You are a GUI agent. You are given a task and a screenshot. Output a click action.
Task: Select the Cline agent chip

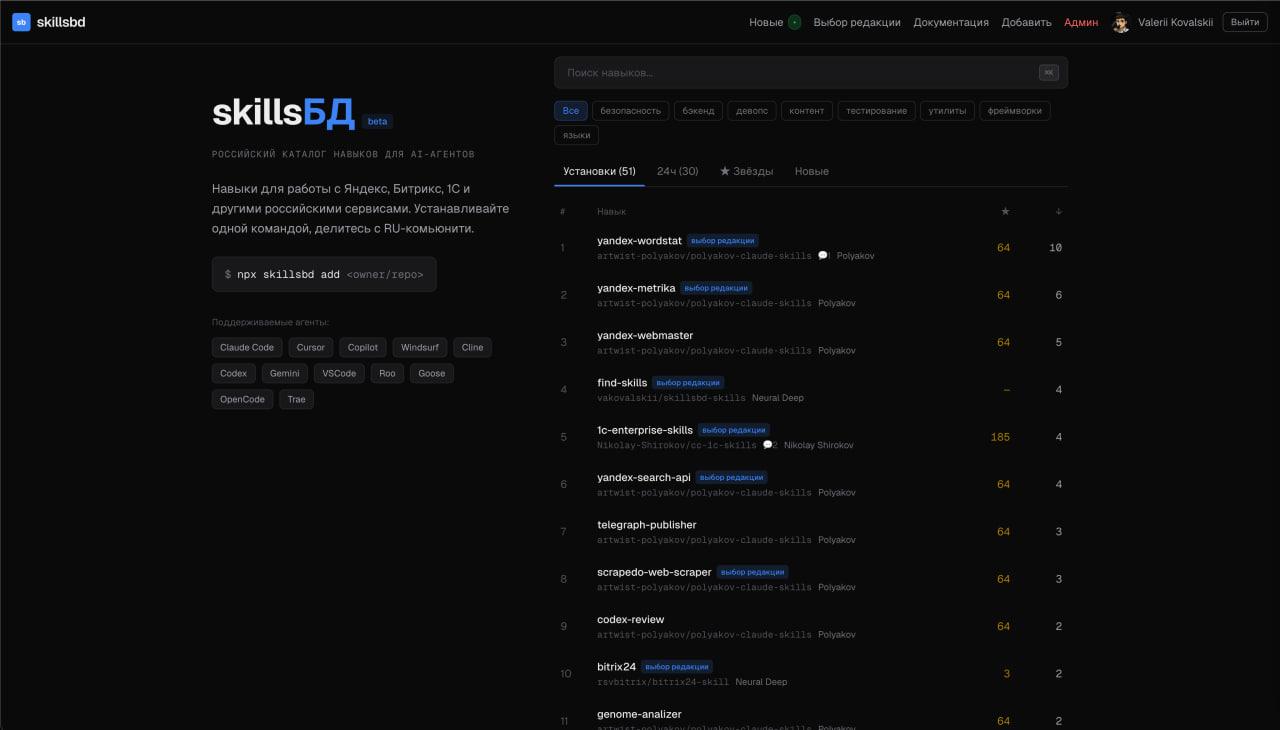pyautogui.click(x=473, y=347)
